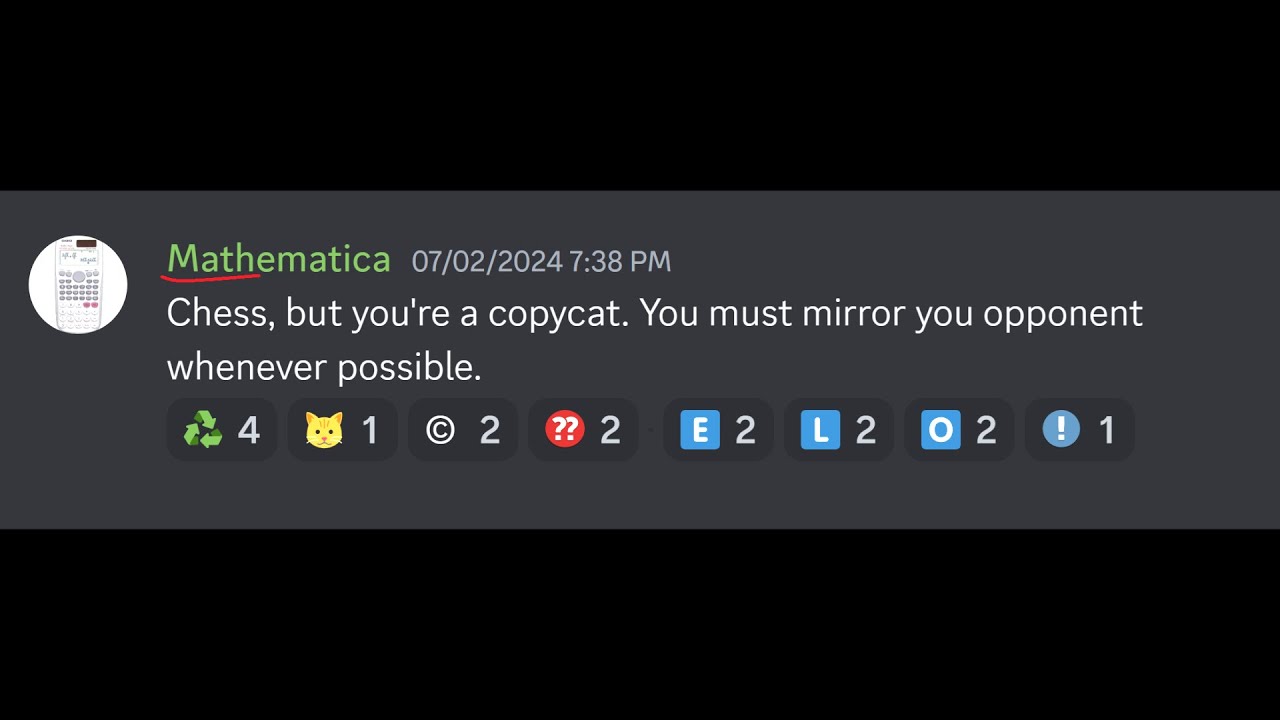Toggle the red double question mark reaction

click(583, 430)
